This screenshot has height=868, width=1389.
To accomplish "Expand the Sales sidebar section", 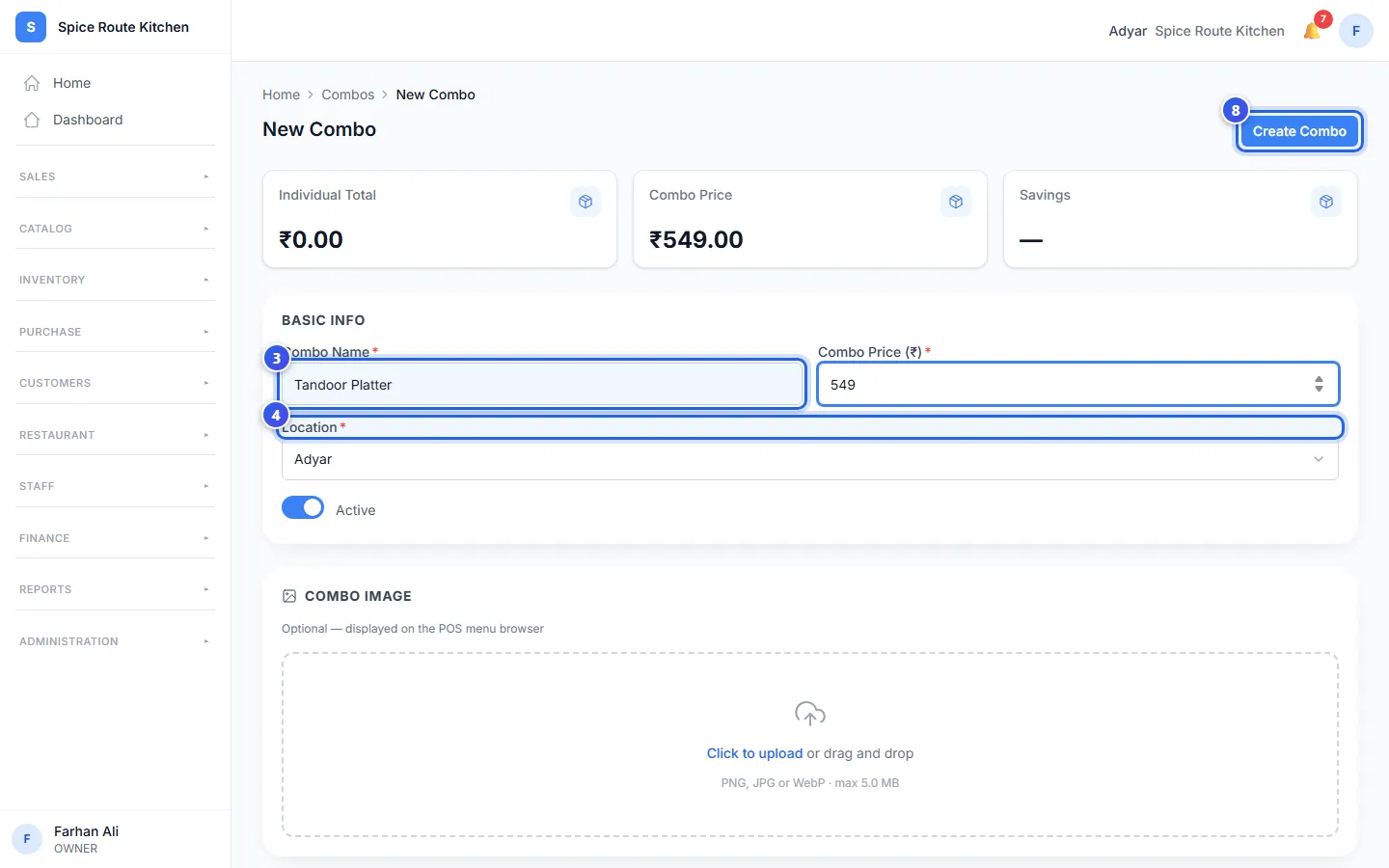I will pyautogui.click(x=116, y=176).
